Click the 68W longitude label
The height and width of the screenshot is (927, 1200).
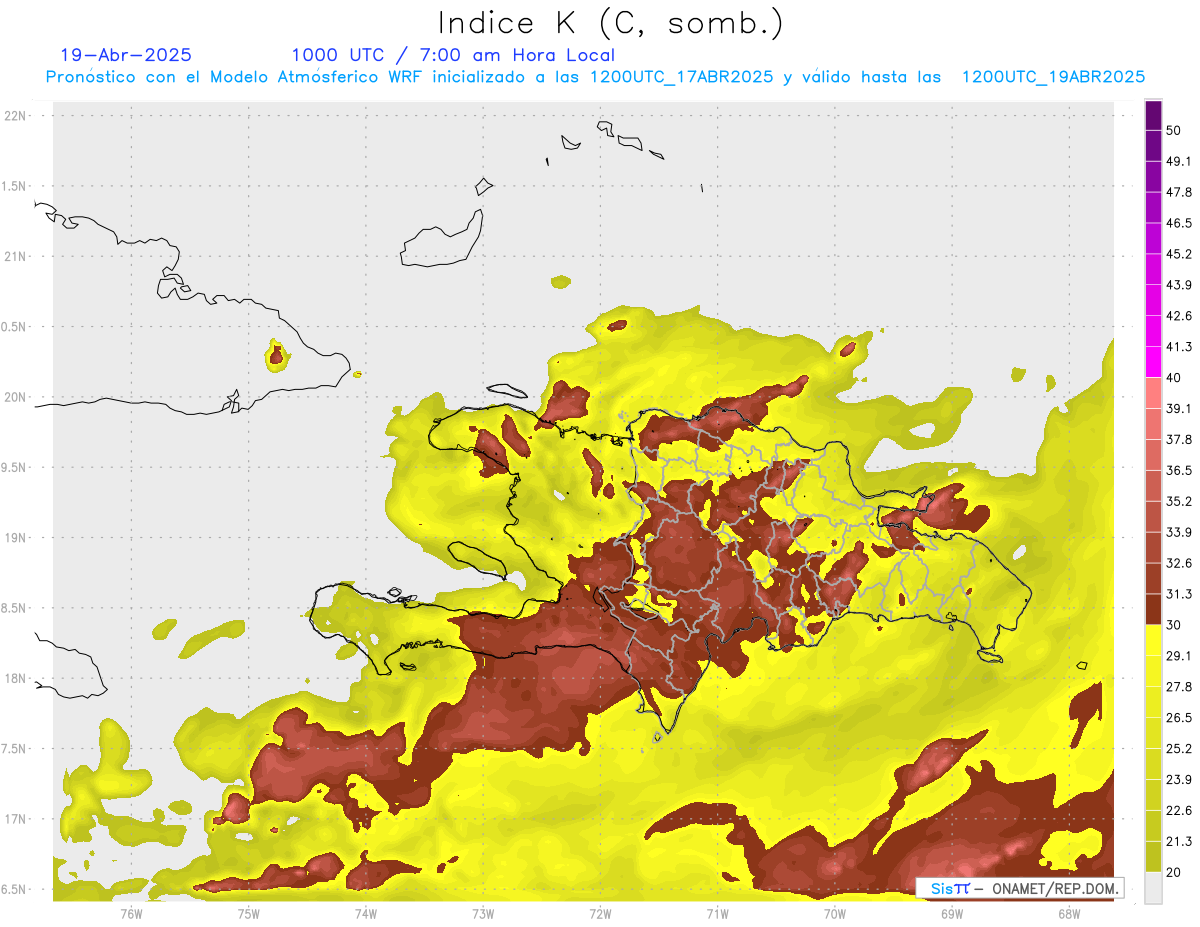click(1068, 913)
